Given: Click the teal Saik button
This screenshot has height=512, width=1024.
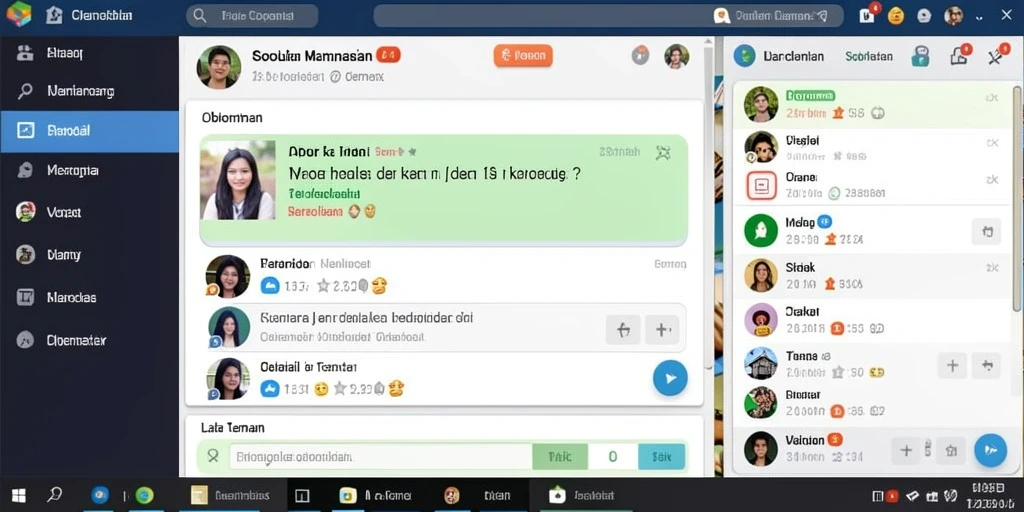Looking at the screenshot, I should [x=661, y=457].
